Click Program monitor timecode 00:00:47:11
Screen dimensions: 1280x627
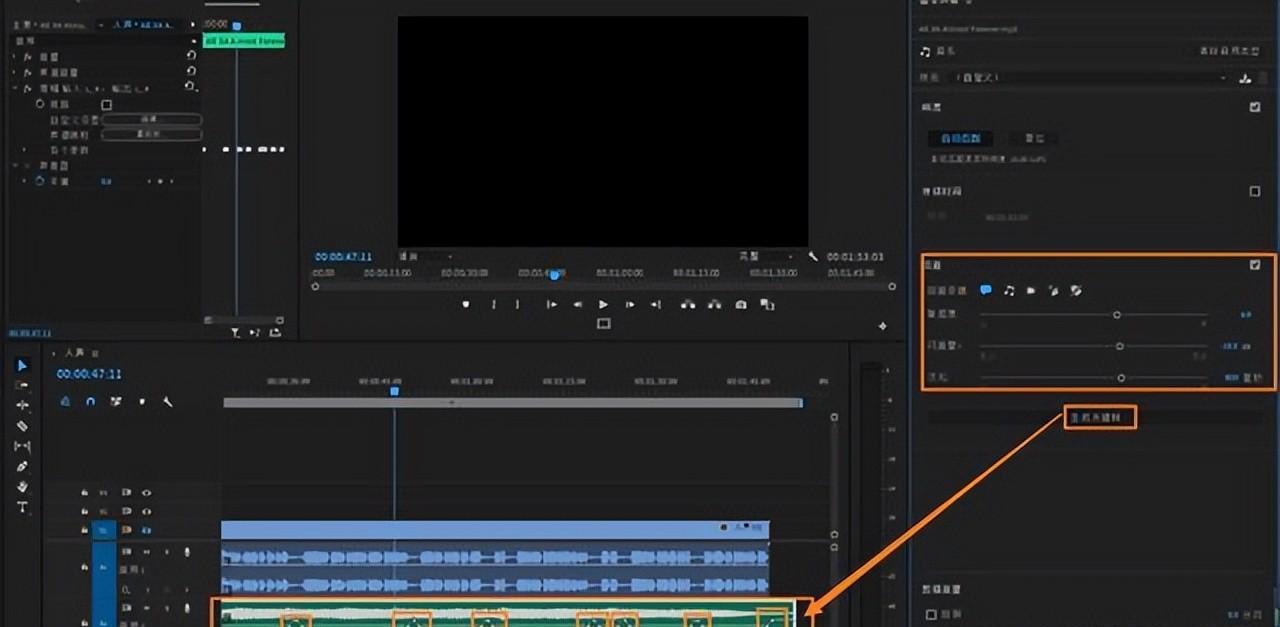tap(343, 257)
